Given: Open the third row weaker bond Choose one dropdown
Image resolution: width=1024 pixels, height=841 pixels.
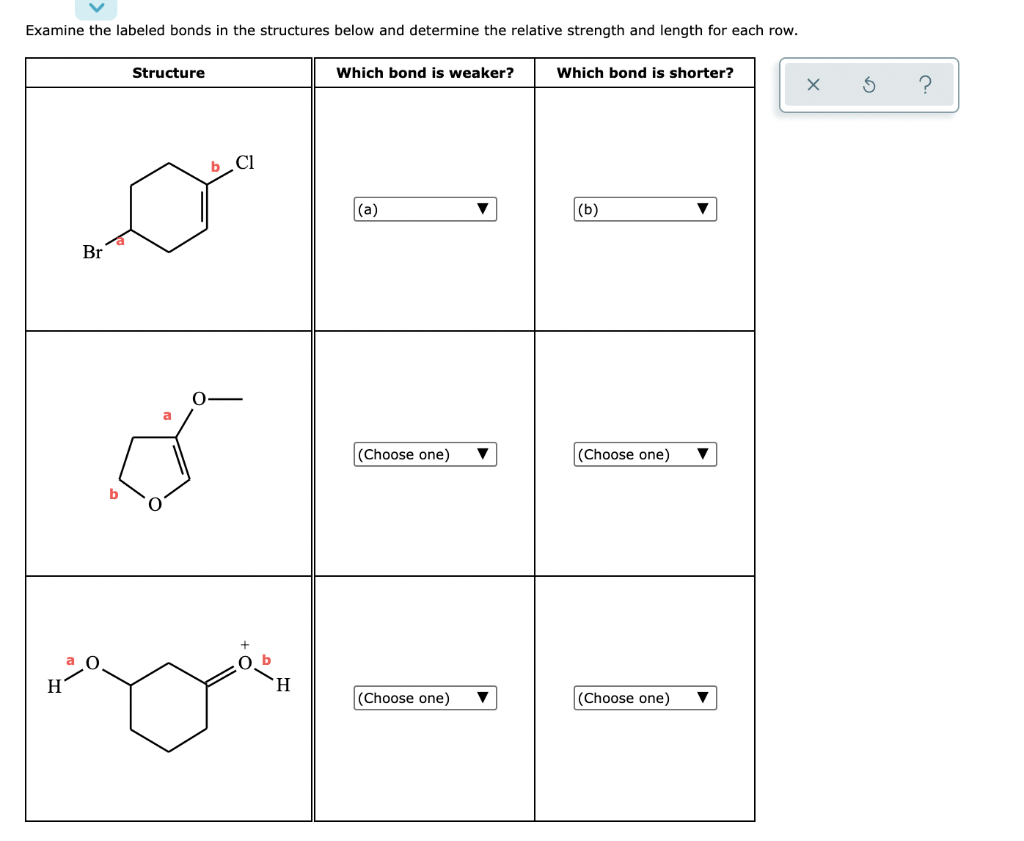Looking at the screenshot, I should pyautogui.click(x=424, y=698).
